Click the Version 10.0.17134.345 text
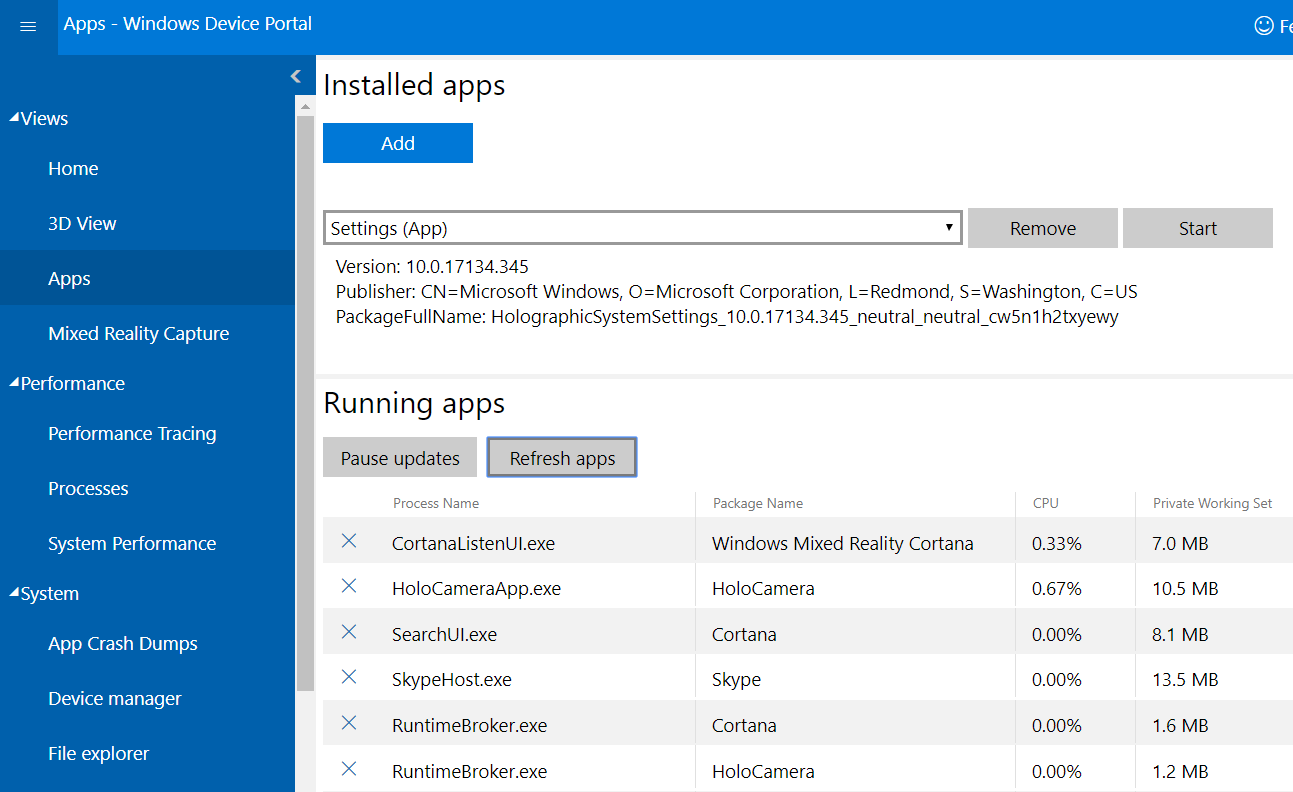 tap(432, 267)
